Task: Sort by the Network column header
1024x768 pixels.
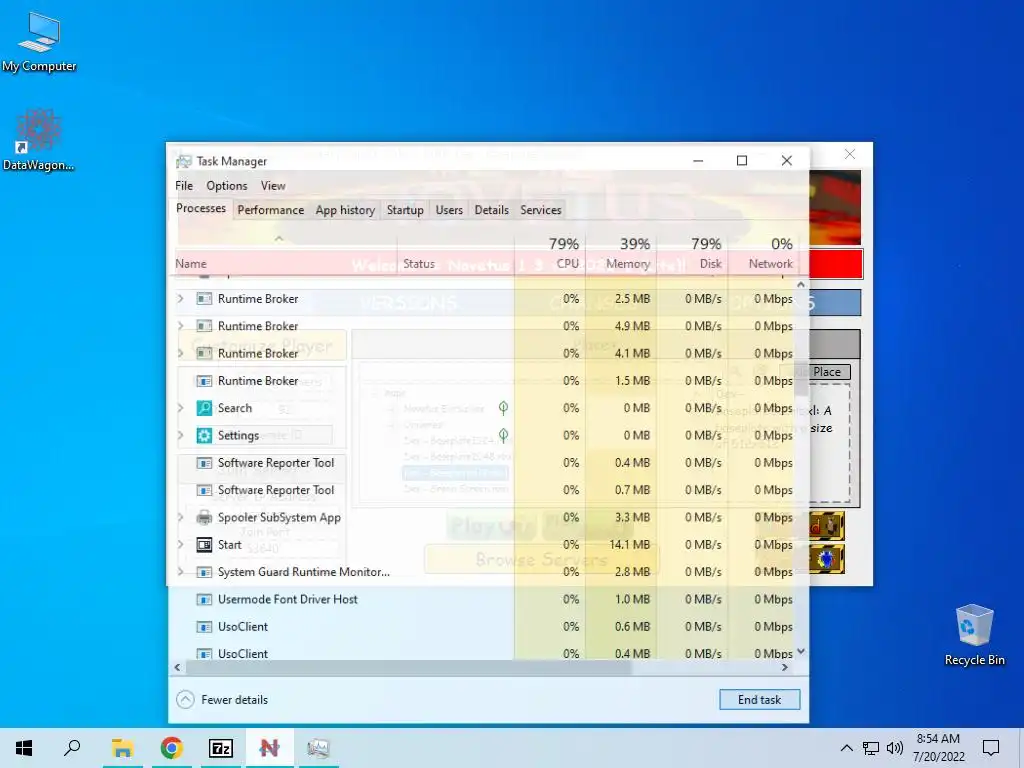Action: click(x=763, y=253)
